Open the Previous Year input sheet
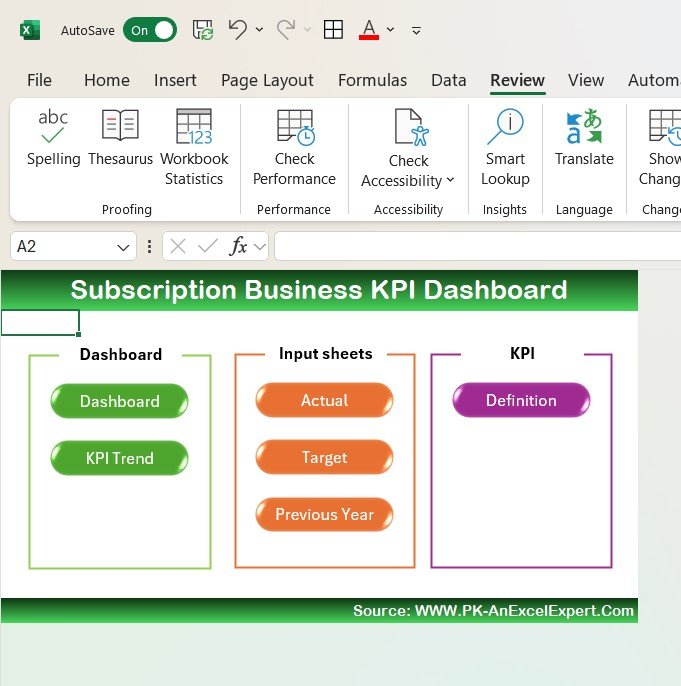Viewport: 681px width, 686px height. (325, 514)
